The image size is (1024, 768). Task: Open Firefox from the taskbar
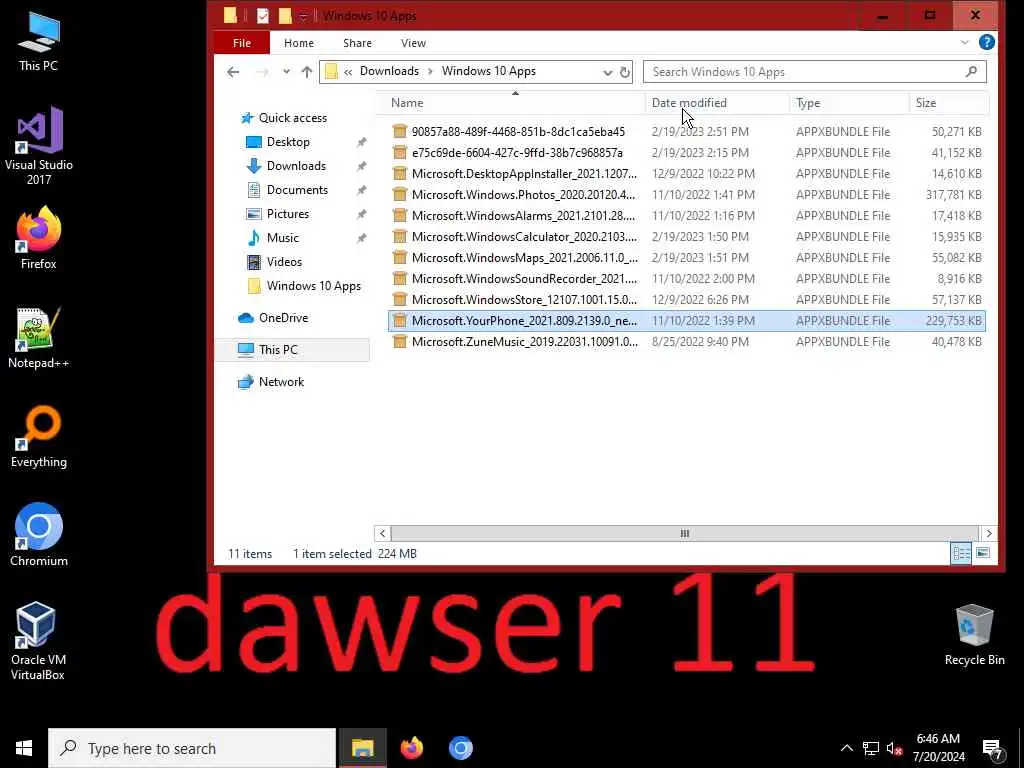pyautogui.click(x=411, y=748)
